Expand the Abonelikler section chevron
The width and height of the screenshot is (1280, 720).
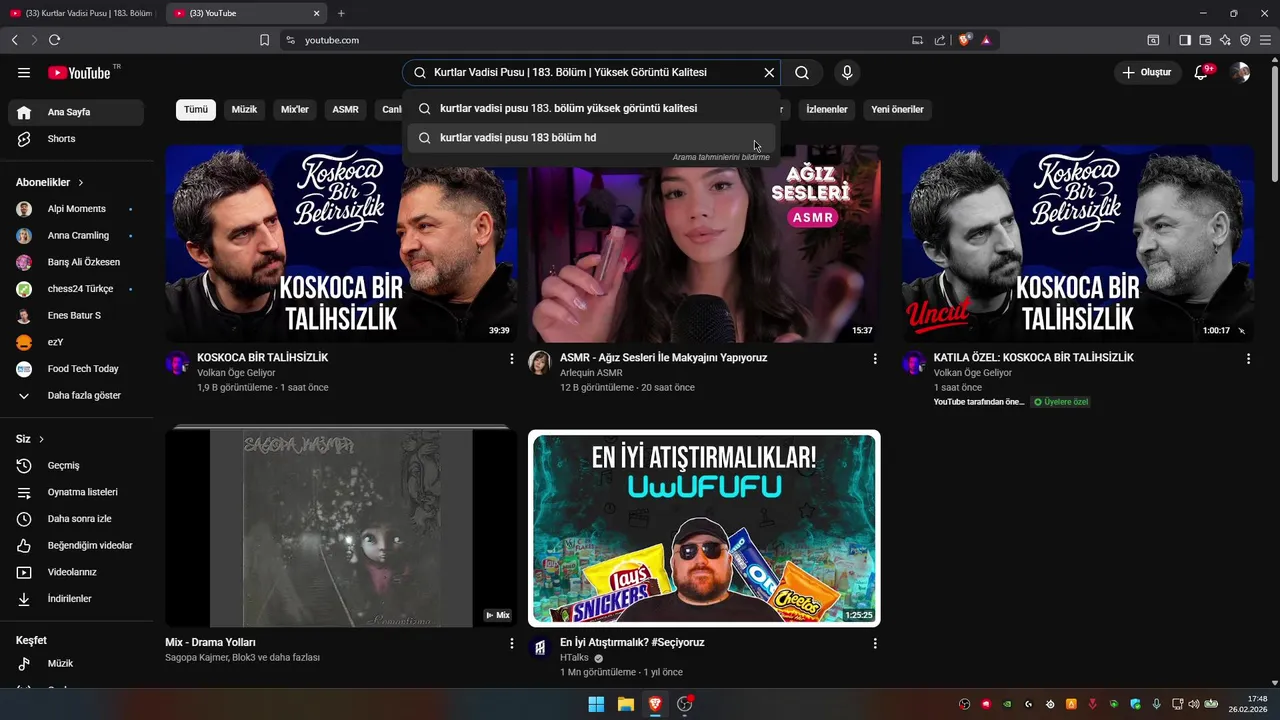[81, 183]
